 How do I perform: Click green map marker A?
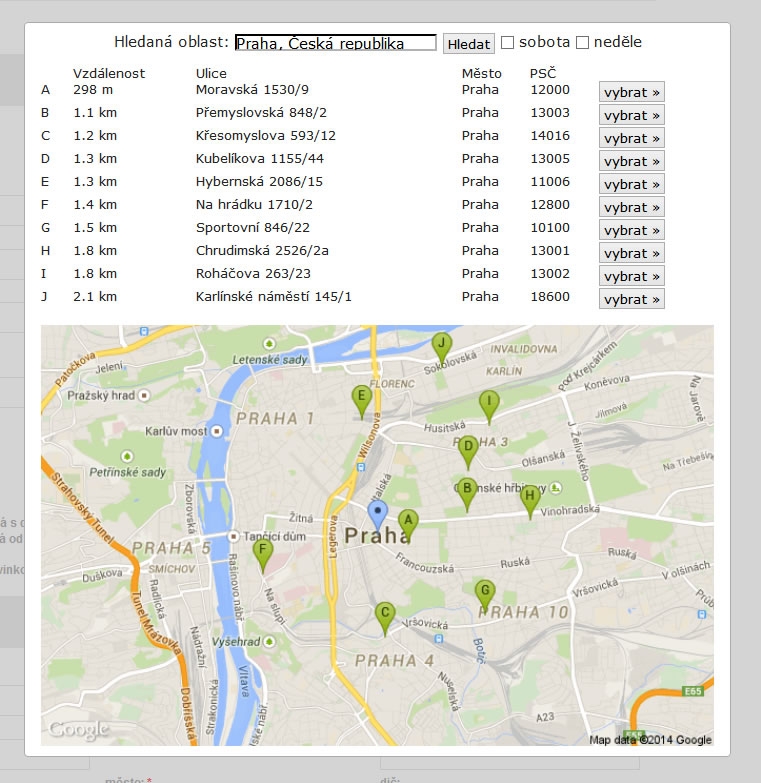pos(407,521)
